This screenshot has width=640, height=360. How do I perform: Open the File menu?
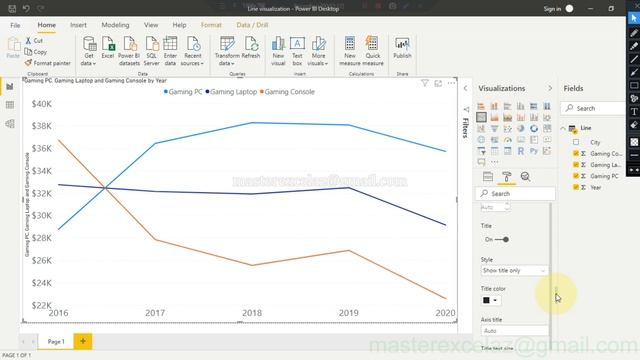point(15,25)
